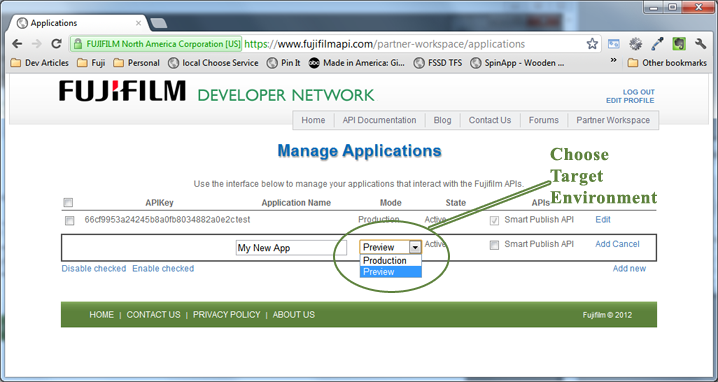The image size is (718, 382).
Task: Open a new tab with the new-tab button
Action: coord(158,23)
